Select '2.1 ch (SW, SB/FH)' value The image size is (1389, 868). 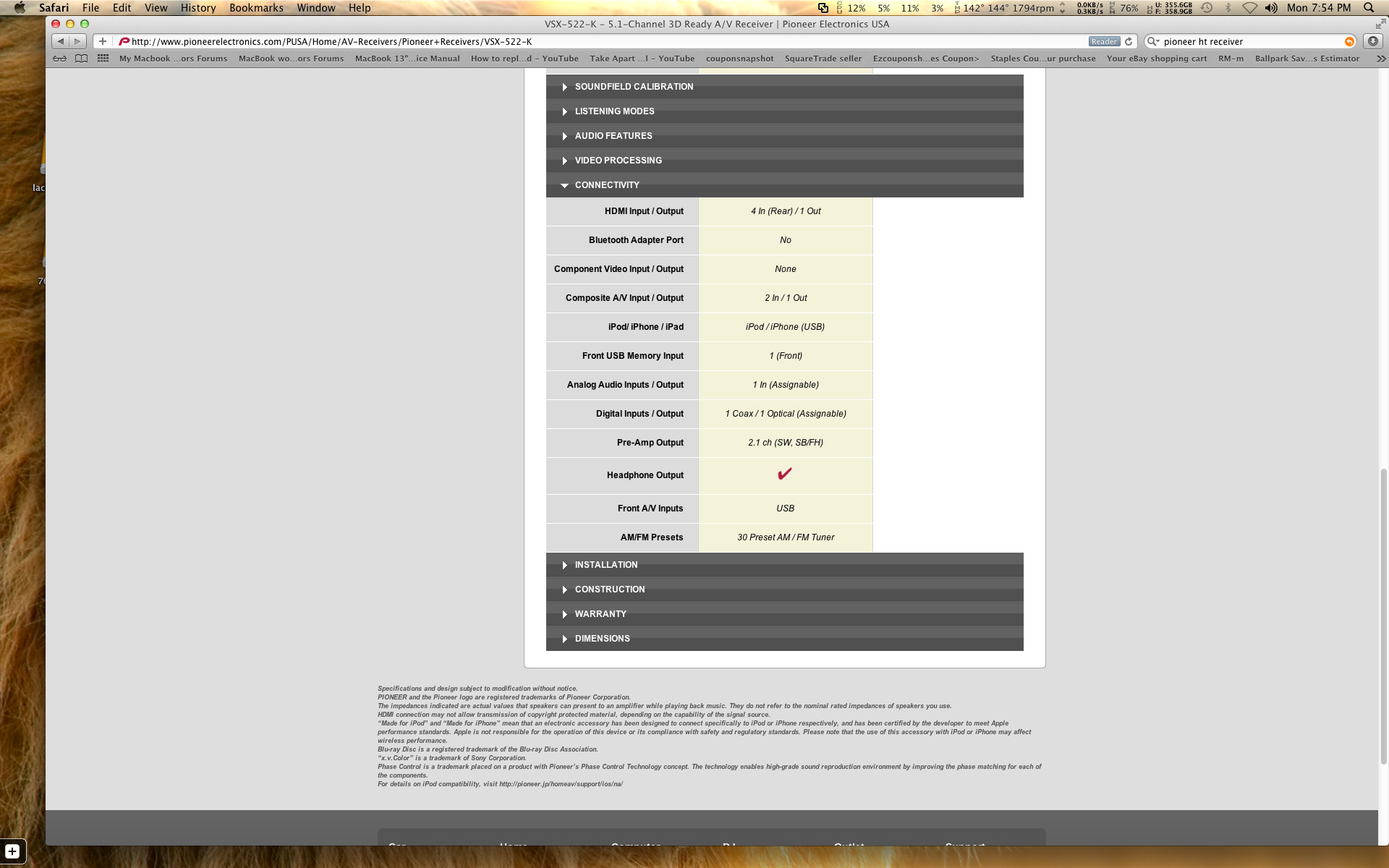pos(786,443)
